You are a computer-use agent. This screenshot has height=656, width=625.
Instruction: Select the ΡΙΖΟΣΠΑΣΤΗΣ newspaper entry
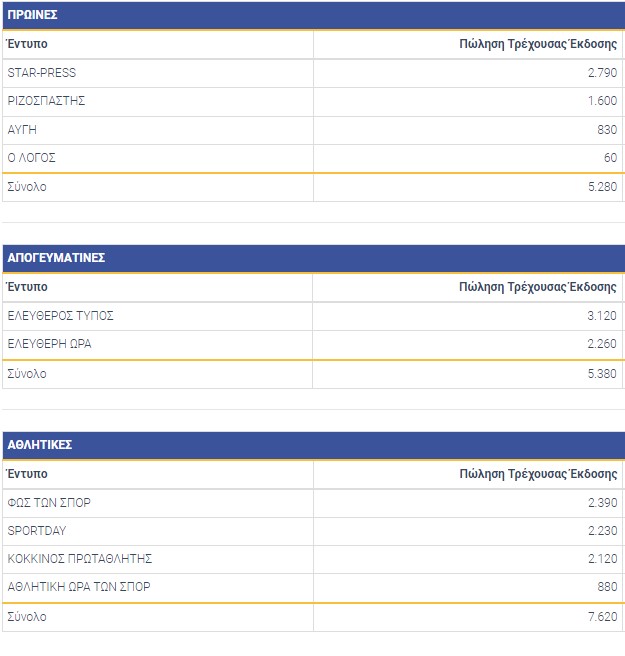(46, 101)
